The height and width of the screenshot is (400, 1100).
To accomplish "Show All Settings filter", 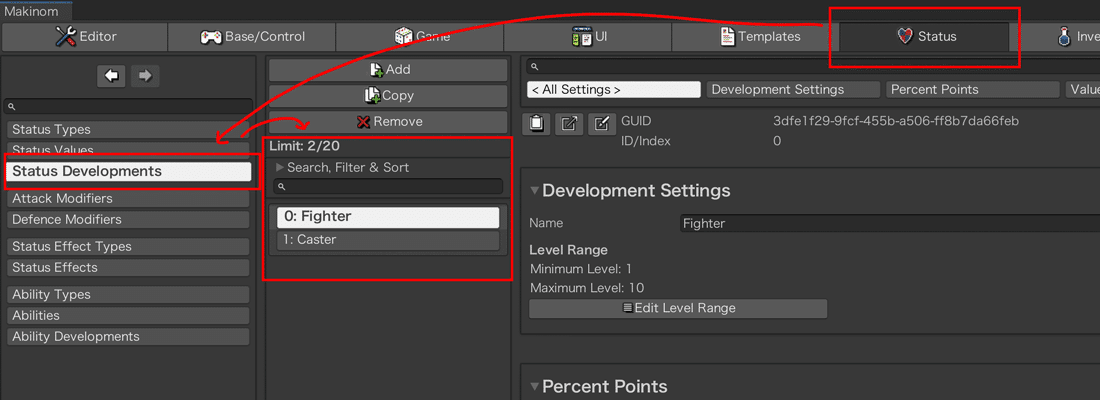I will [614, 90].
